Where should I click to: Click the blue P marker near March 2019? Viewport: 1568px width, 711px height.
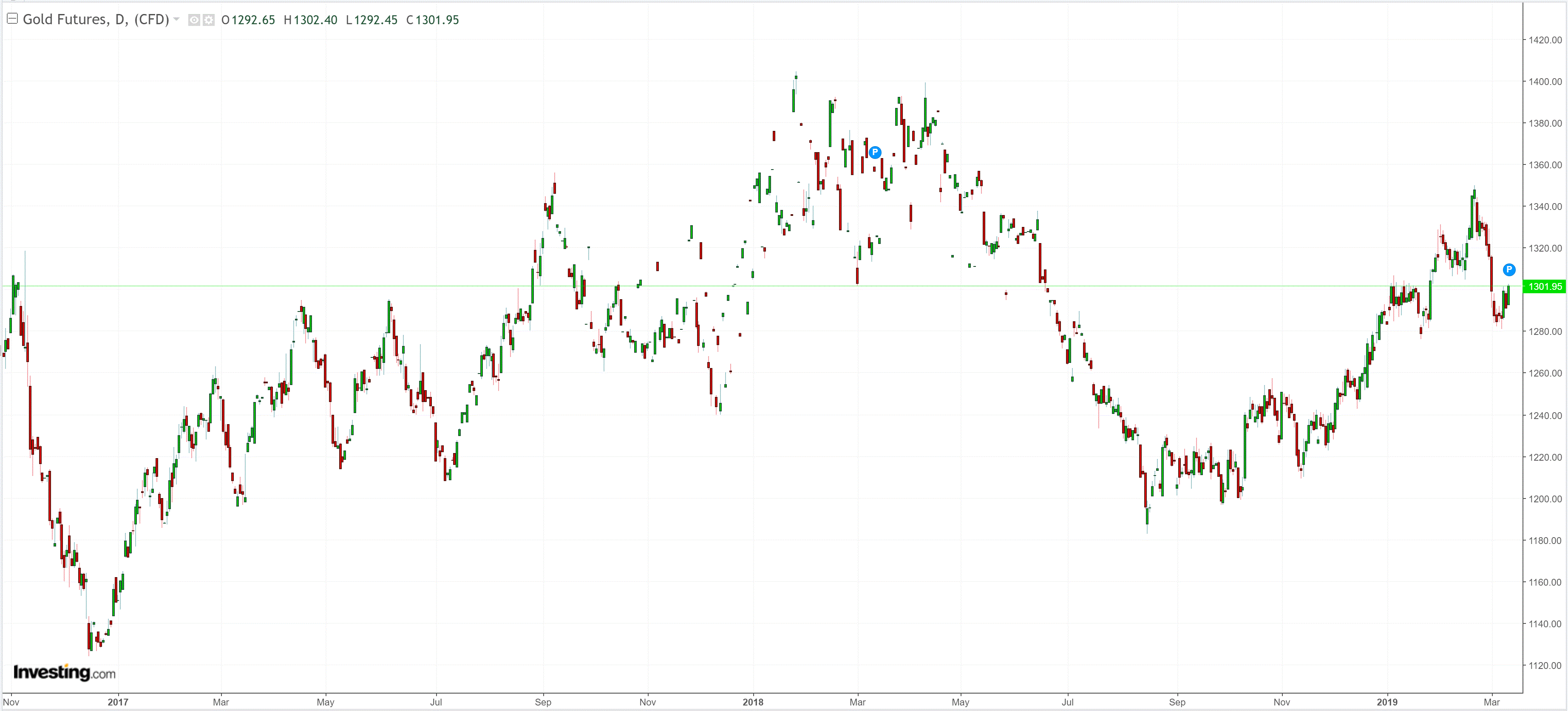click(1509, 270)
